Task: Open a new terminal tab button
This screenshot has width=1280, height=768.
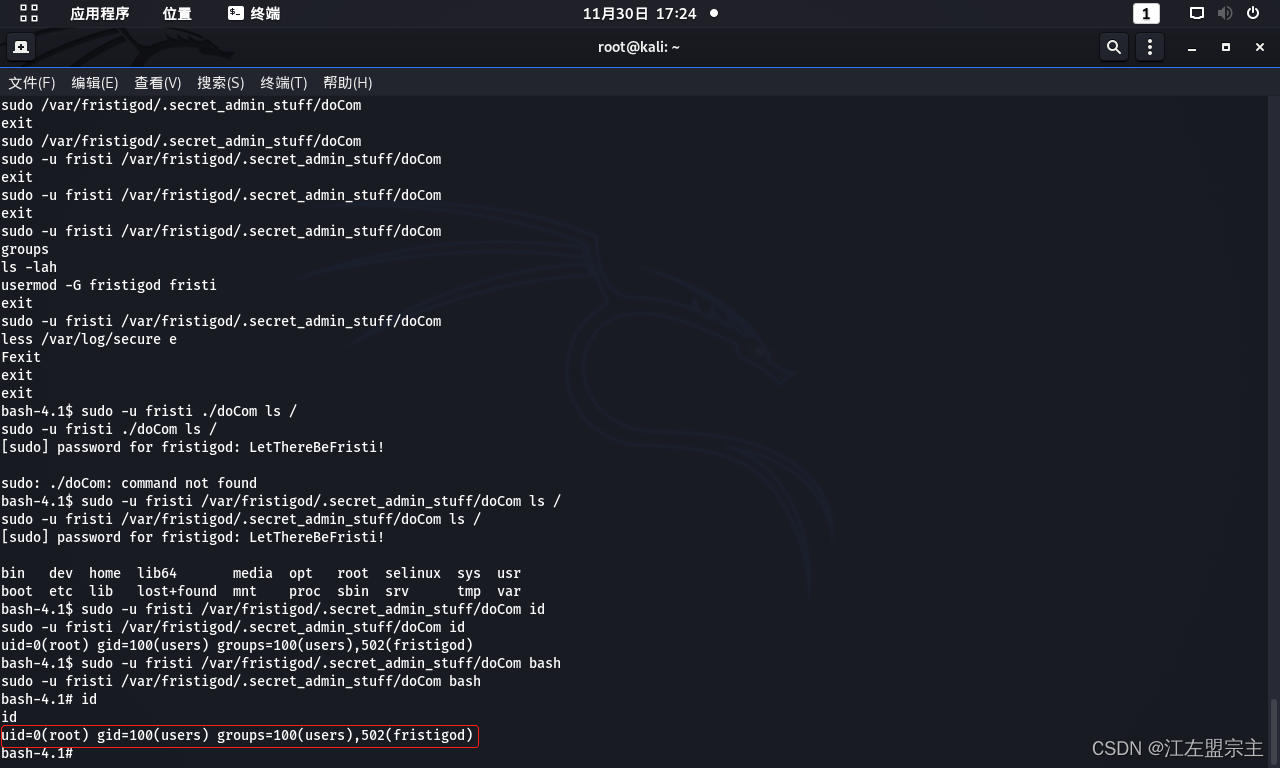Action: pyautogui.click(x=21, y=47)
